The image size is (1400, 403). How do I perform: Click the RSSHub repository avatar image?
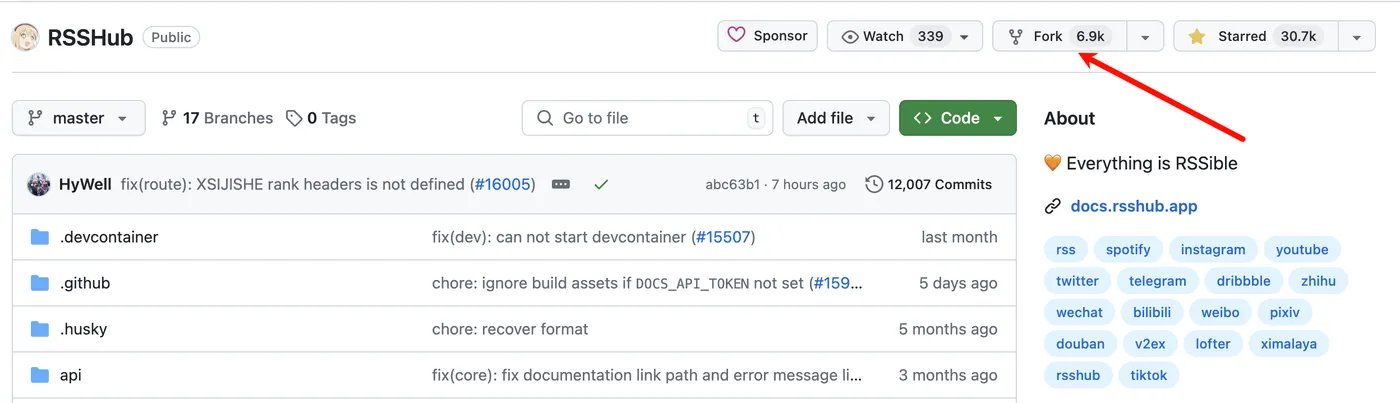(26, 37)
